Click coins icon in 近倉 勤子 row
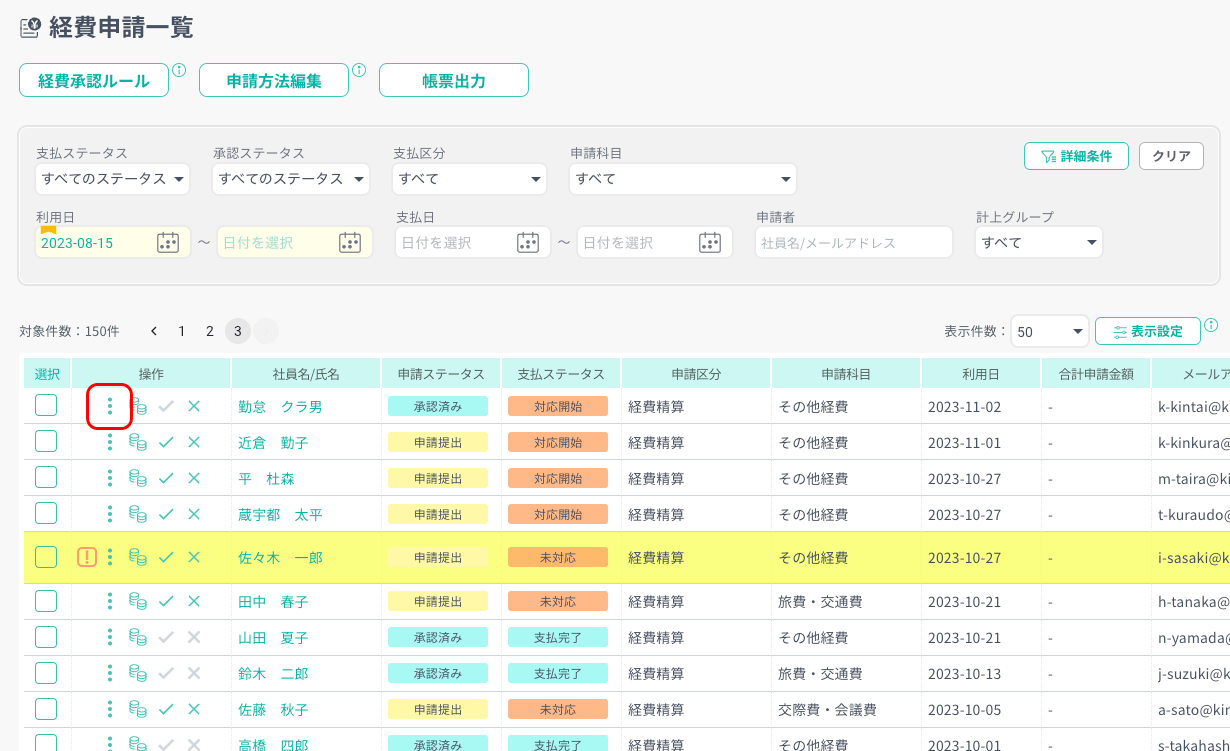 click(138, 442)
